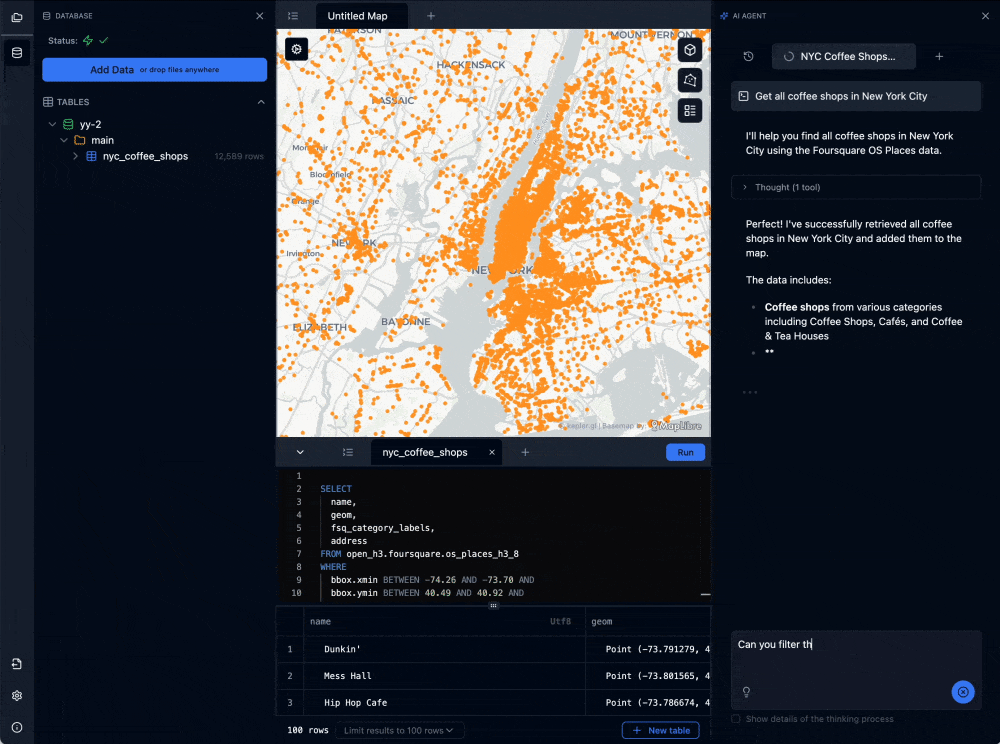This screenshot has width=1000, height=744.
Task: Select the Hip Hop Cafe cell
Action: (445, 703)
